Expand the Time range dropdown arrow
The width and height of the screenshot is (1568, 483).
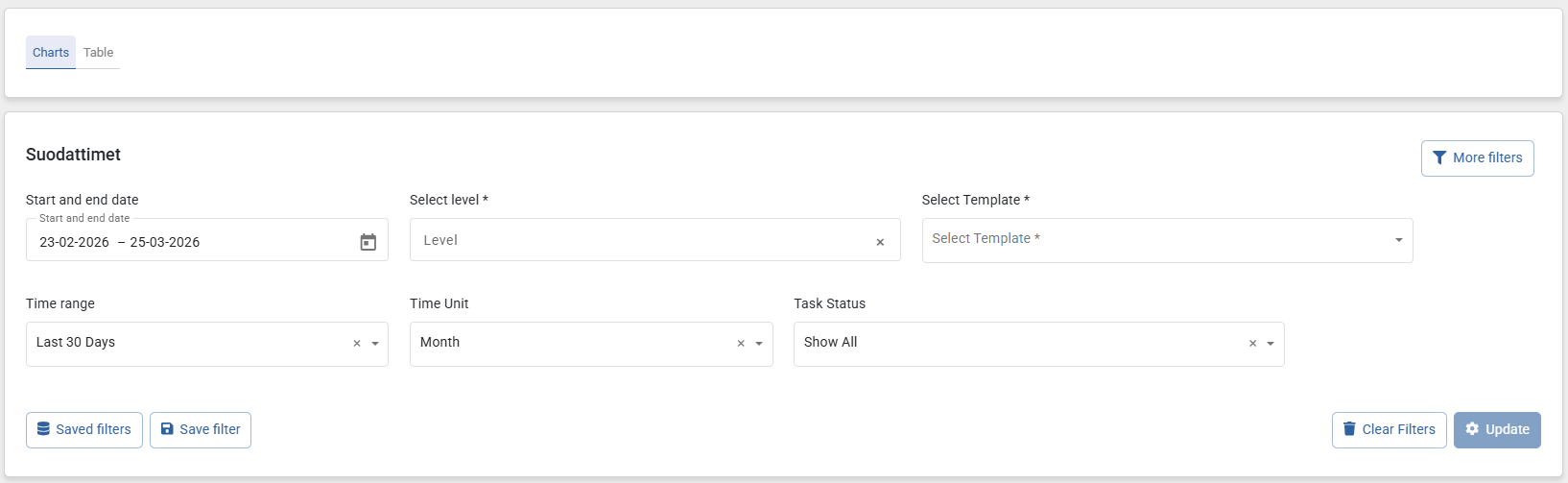[375, 344]
